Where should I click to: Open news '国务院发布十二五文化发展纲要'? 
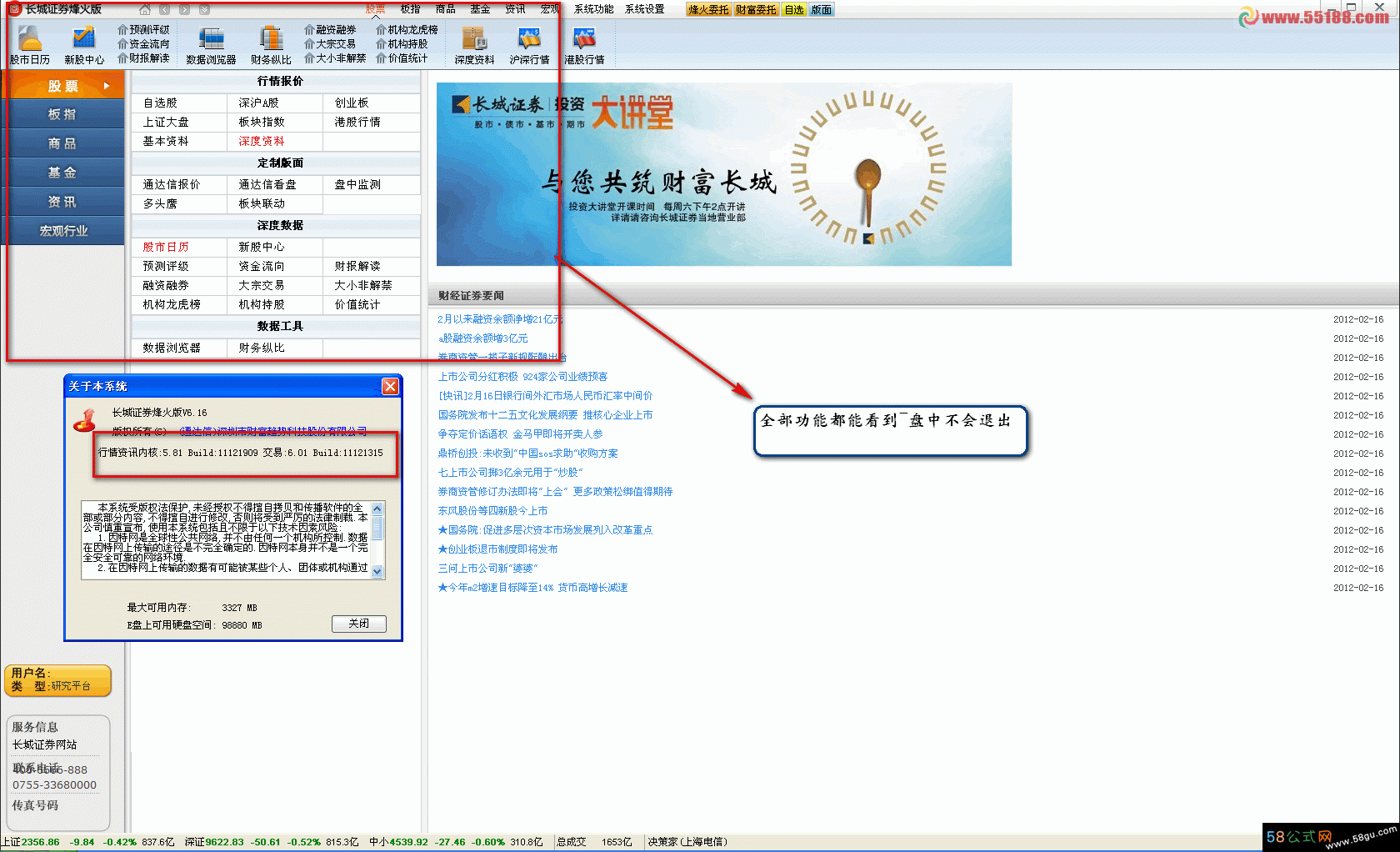[x=545, y=415]
